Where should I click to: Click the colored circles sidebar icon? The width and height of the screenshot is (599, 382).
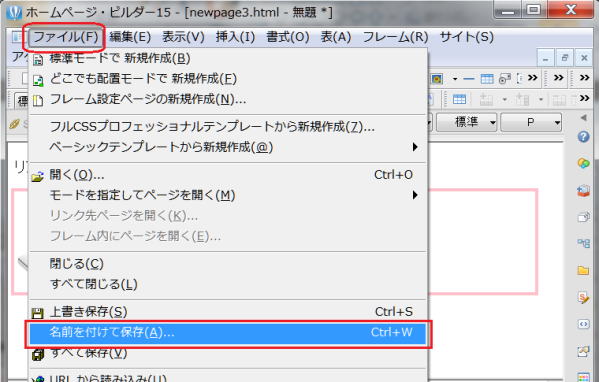pos(583,163)
